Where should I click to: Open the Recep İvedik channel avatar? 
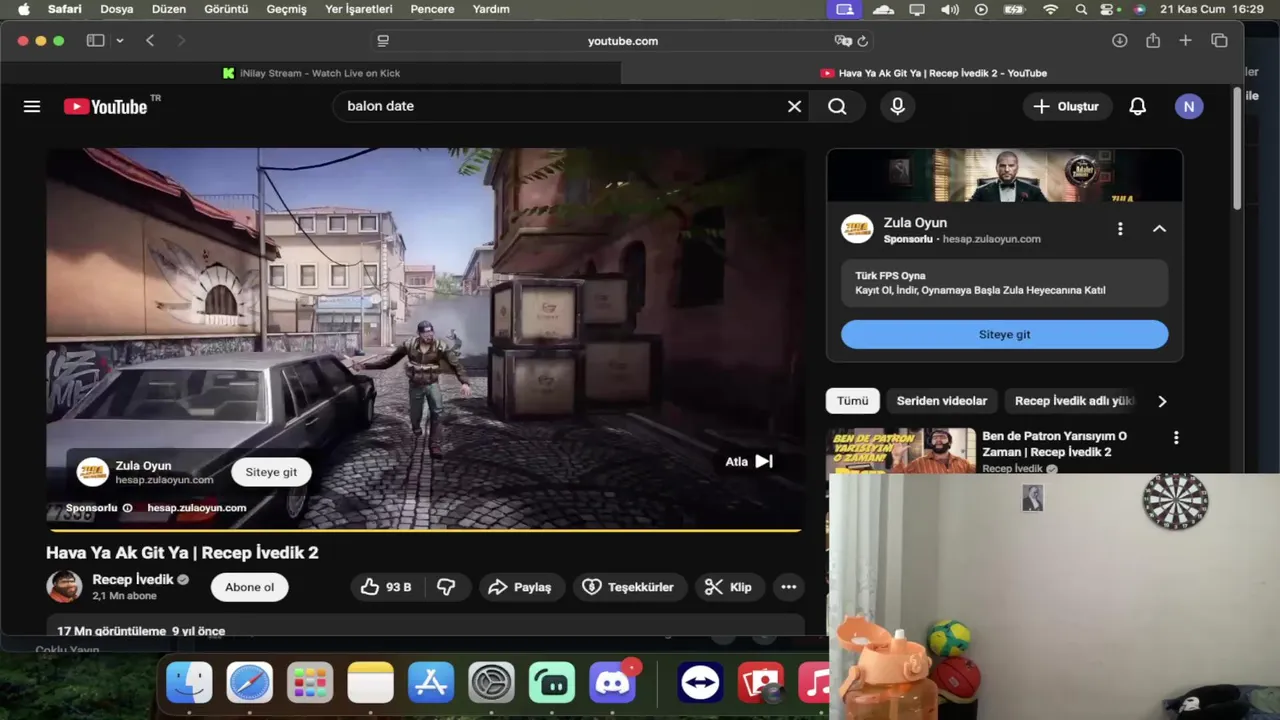tap(65, 586)
